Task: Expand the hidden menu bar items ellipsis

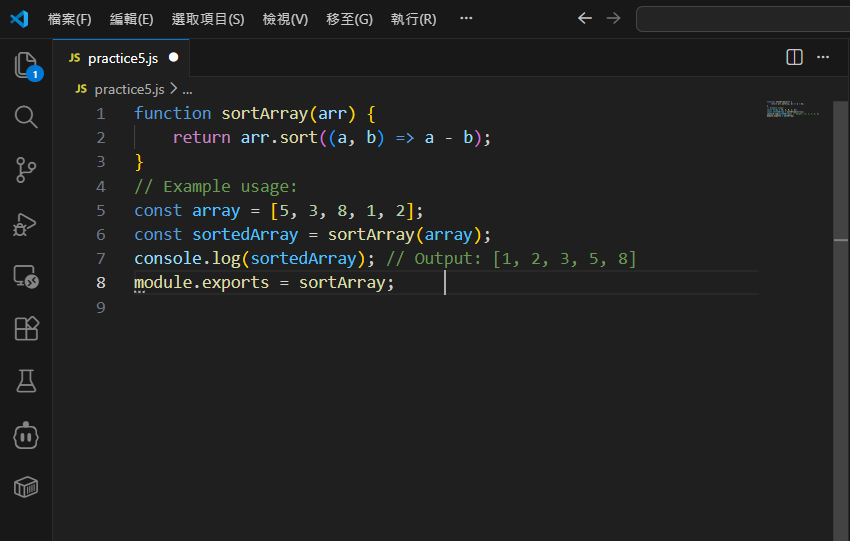Action: click(466, 19)
